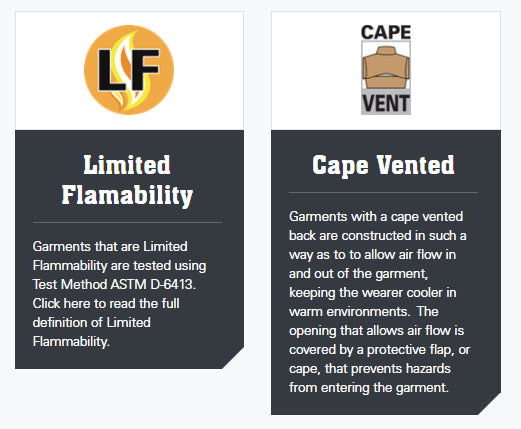The width and height of the screenshot is (521, 429).
Task: Click 'keeping the wearer cooler in' line
Action: pos(373,293)
